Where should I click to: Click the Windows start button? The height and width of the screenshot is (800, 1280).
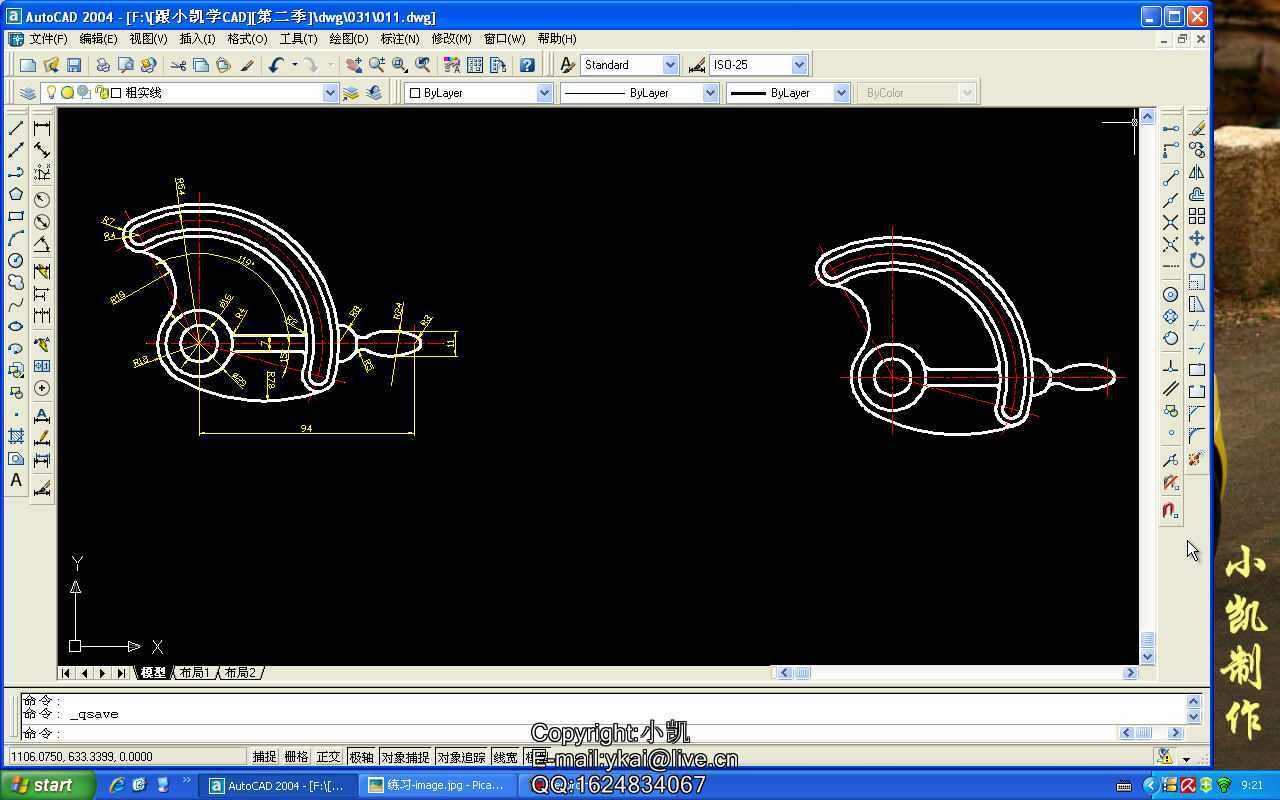pos(47,785)
